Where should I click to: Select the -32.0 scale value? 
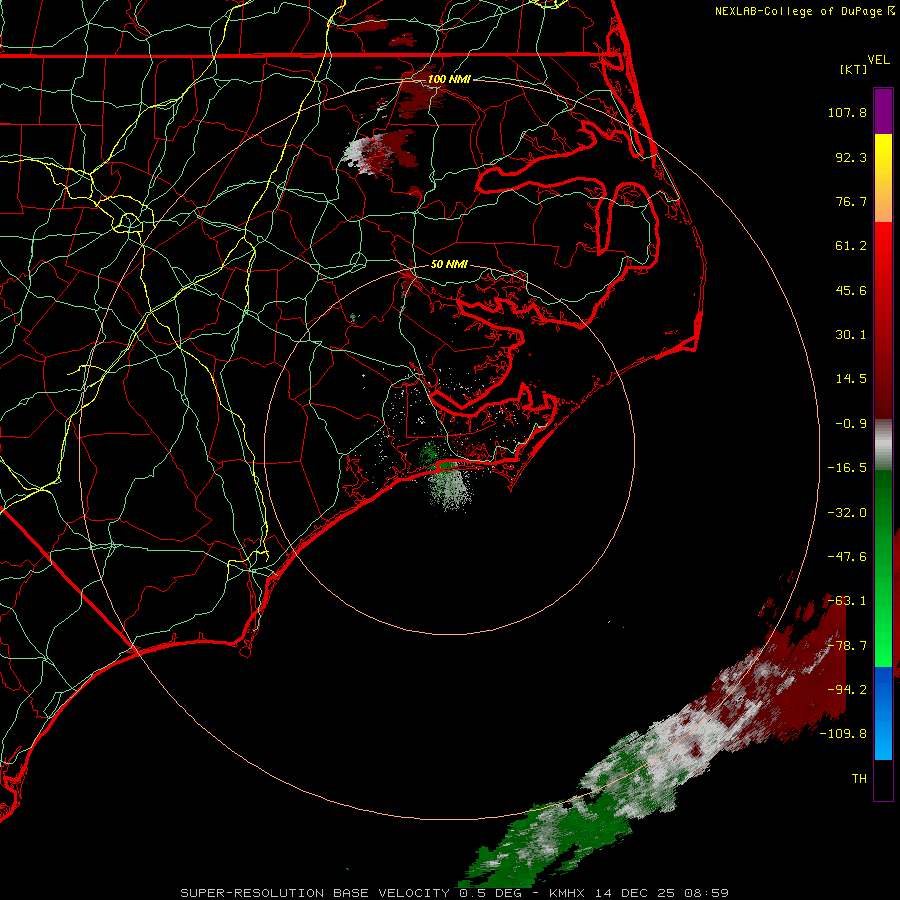click(847, 513)
